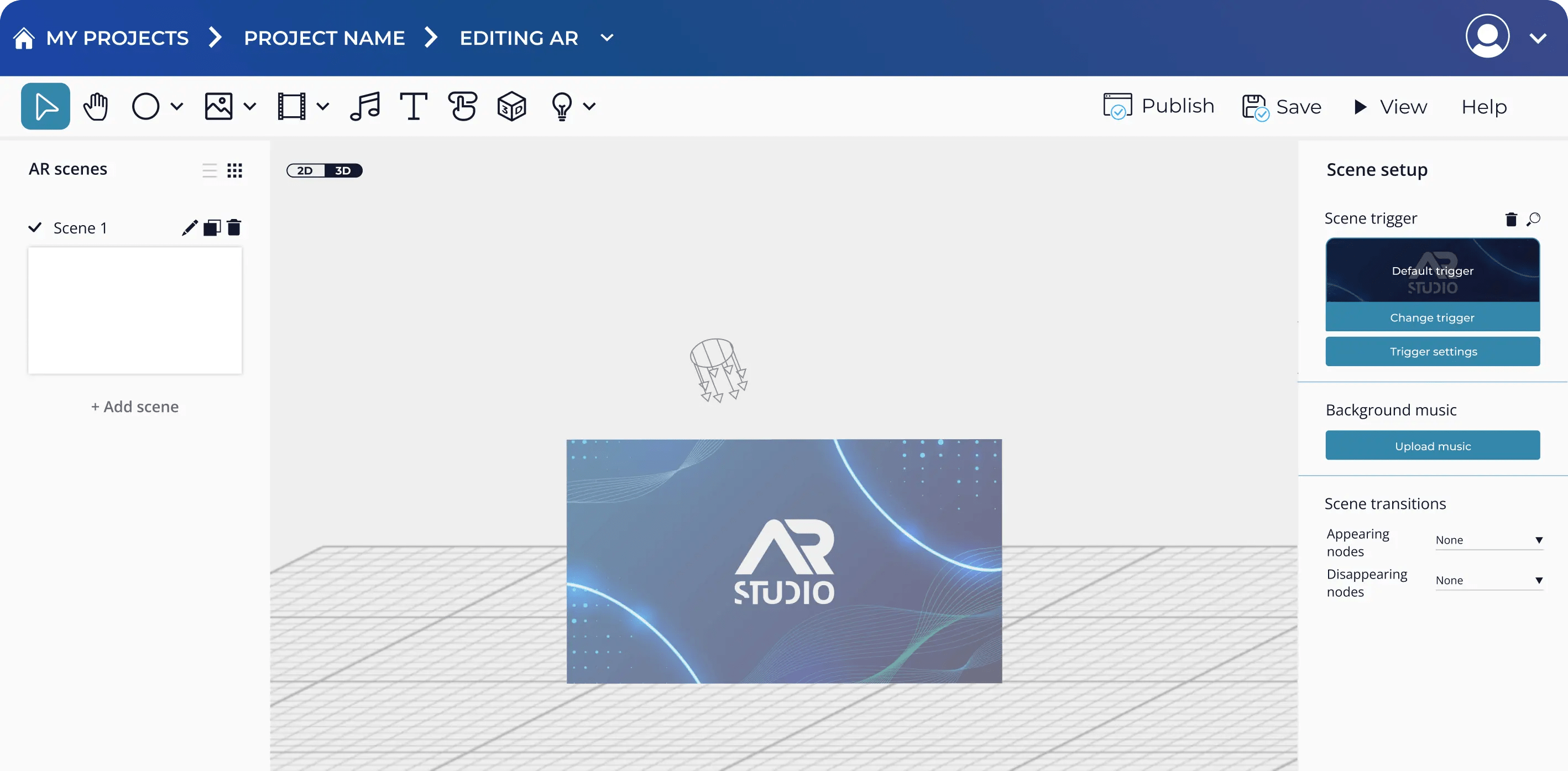Click the Scene 1 thumbnail
The width and height of the screenshot is (1568, 771).
(x=134, y=311)
